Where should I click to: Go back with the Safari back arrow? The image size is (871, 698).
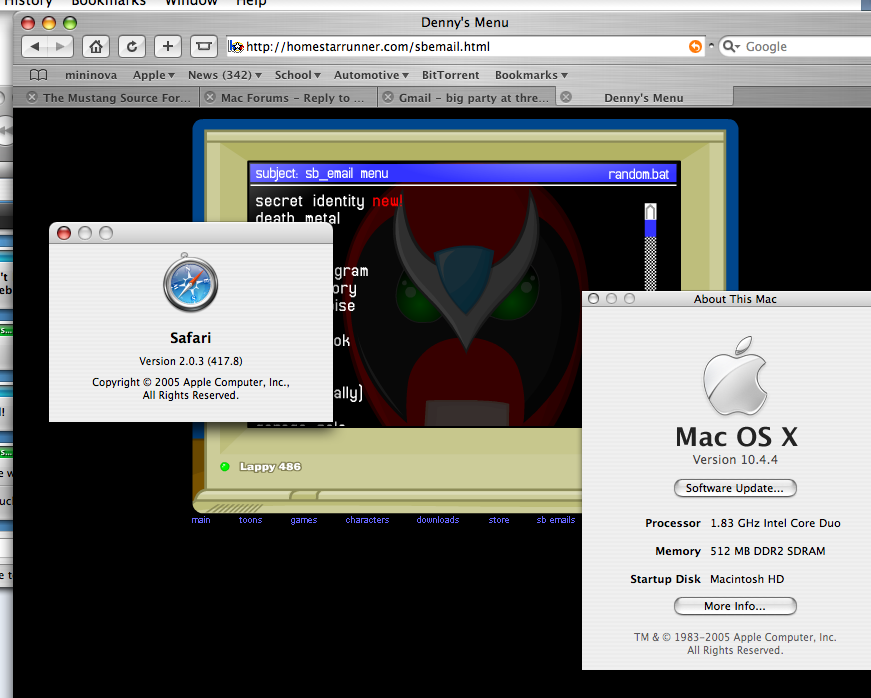34,47
